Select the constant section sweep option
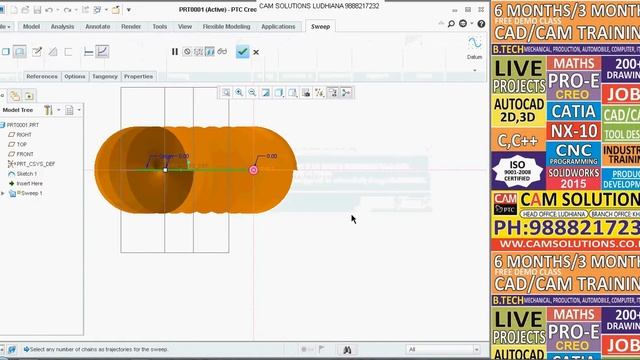640x360 pixels. 88,52
